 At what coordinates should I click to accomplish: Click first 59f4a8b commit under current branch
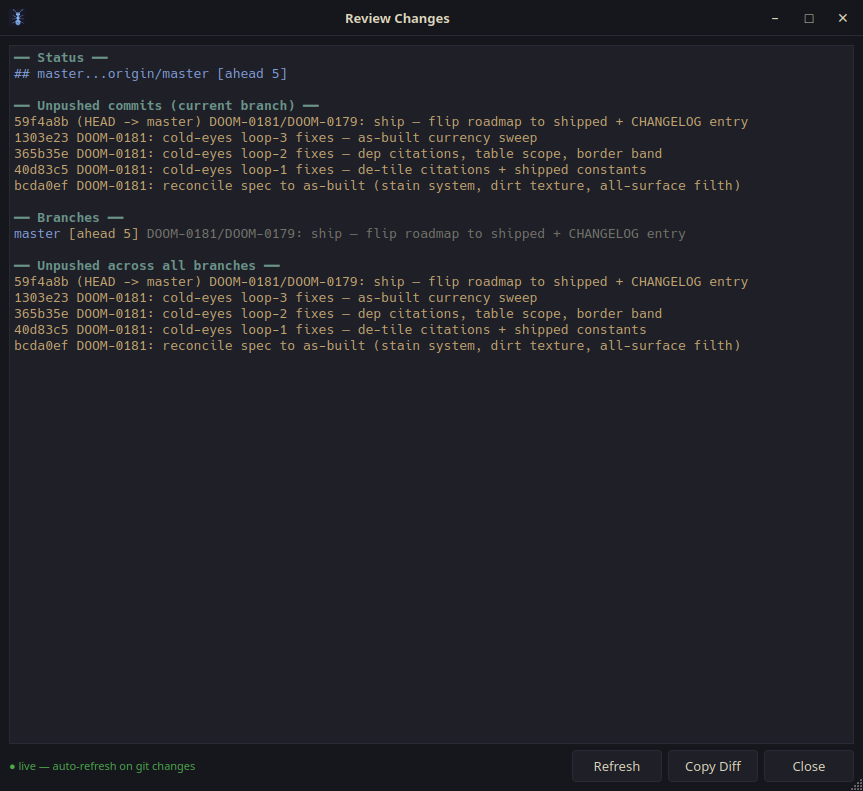coord(381,122)
